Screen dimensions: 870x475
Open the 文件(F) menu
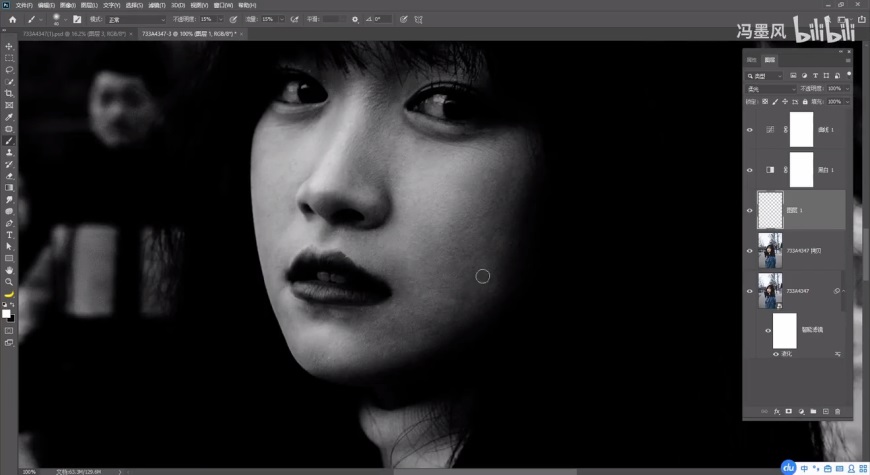(x=24, y=5)
